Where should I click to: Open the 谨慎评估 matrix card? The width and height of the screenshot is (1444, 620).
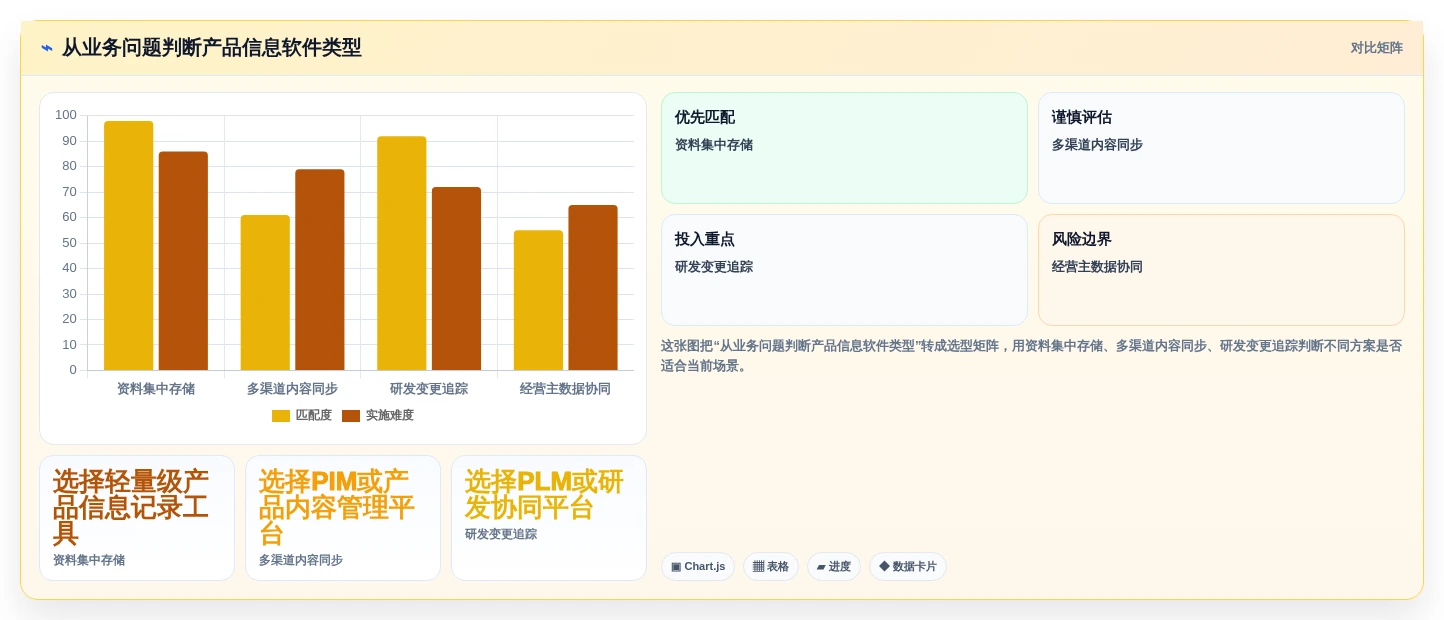point(1221,148)
